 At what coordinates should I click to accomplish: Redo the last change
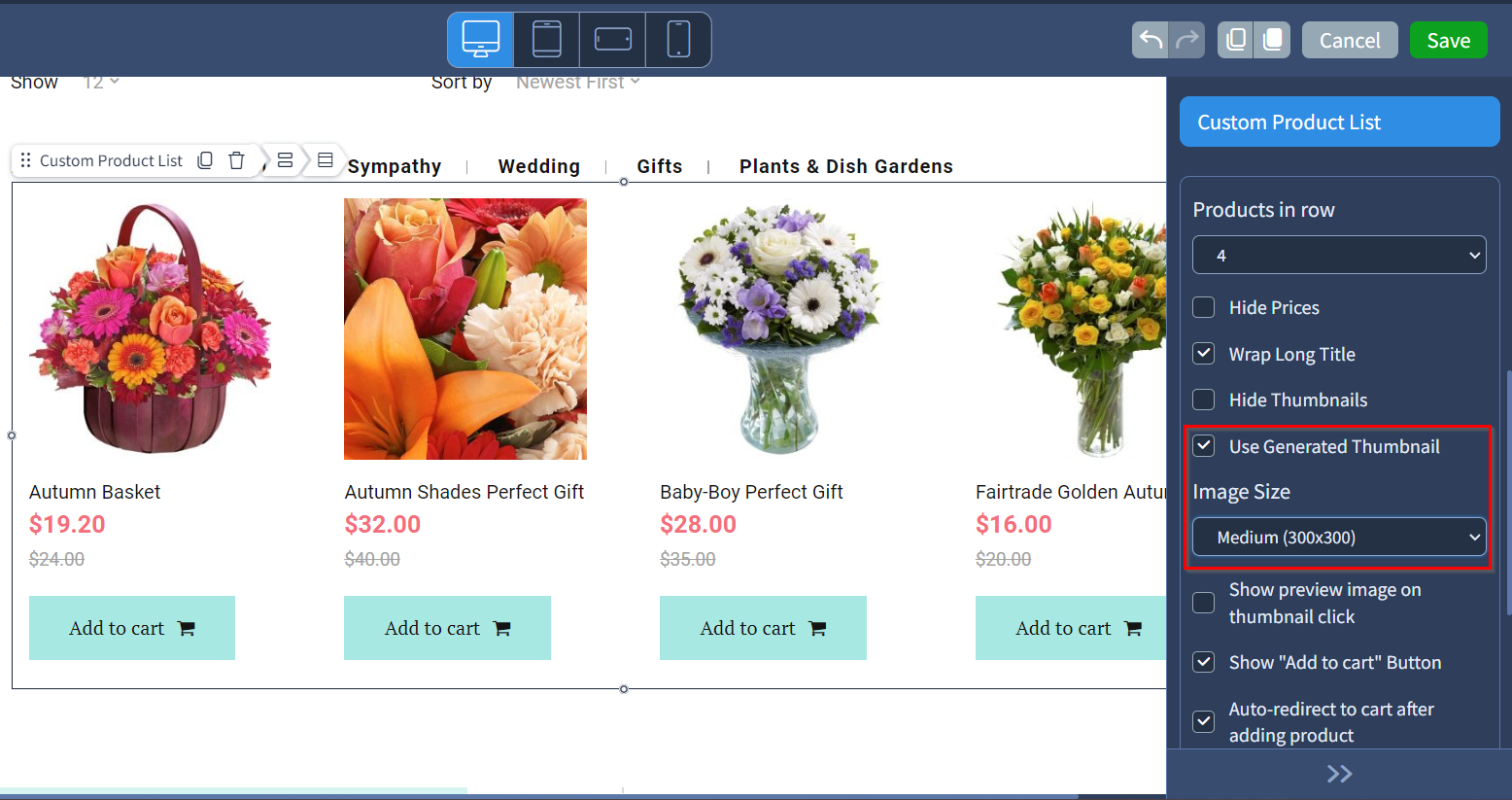click(1186, 40)
